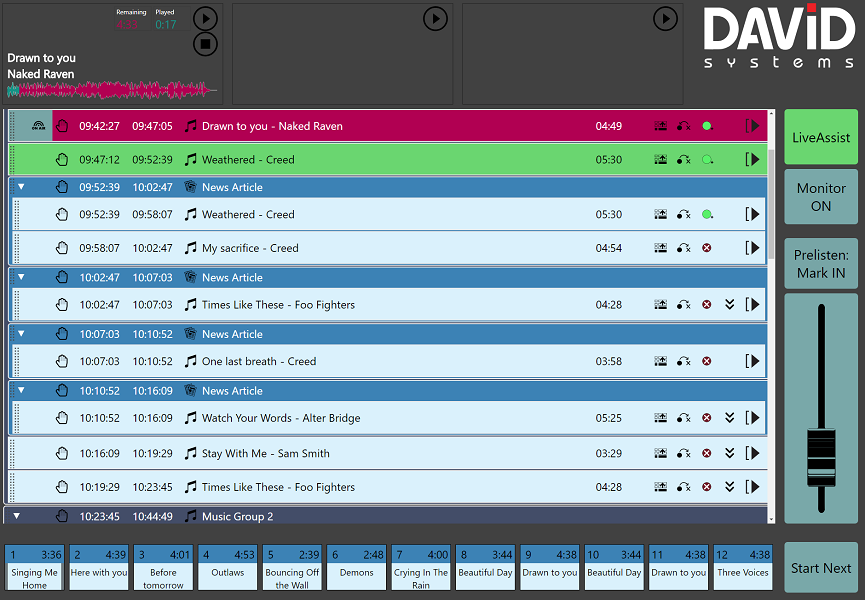This screenshot has height=600, width=865.
Task: Select jingle slot 6 Demons
Action: tap(357, 567)
